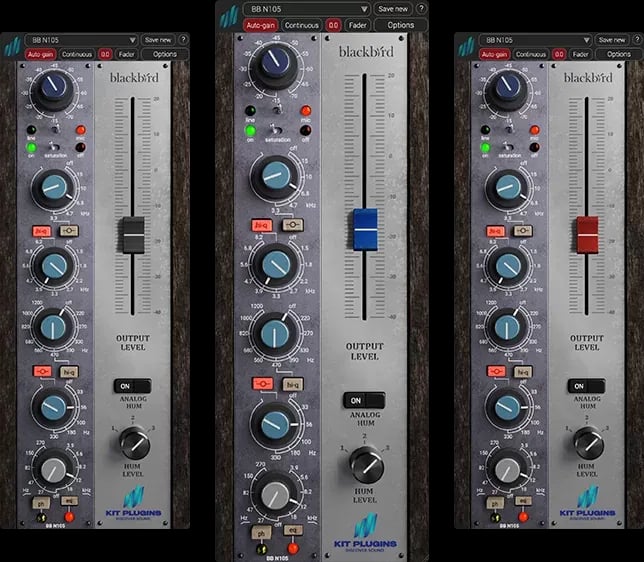Click Save new on the red-fader plugin
The height and width of the screenshot is (562, 644).
pos(612,40)
